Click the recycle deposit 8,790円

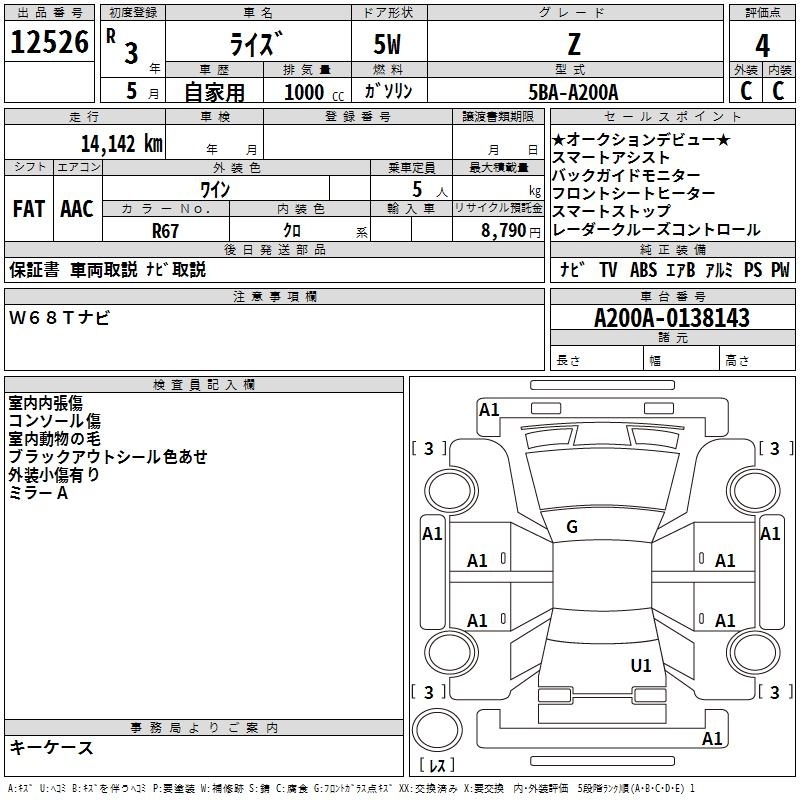coord(510,231)
